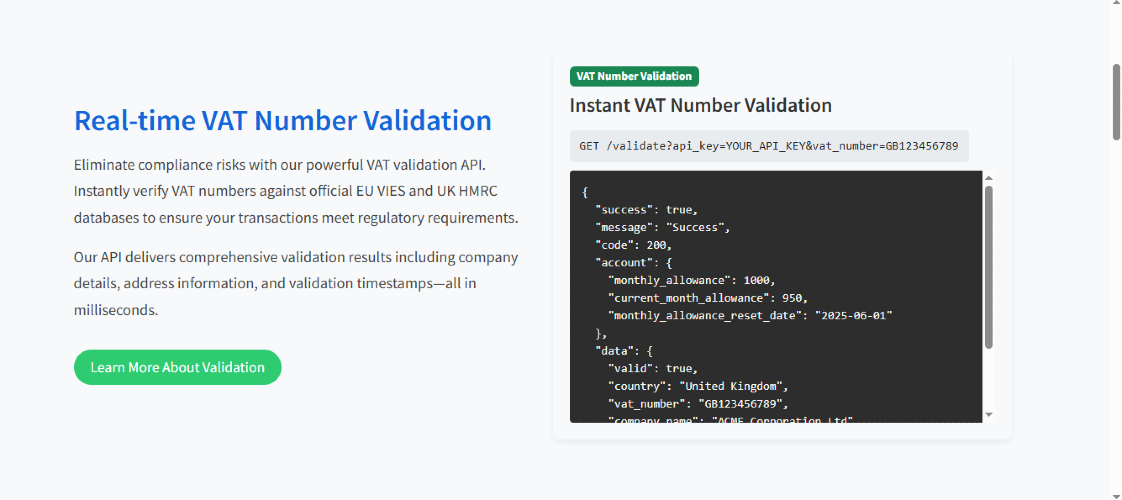Click the "valid": true line
The image size is (1122, 500).
[x=652, y=368]
